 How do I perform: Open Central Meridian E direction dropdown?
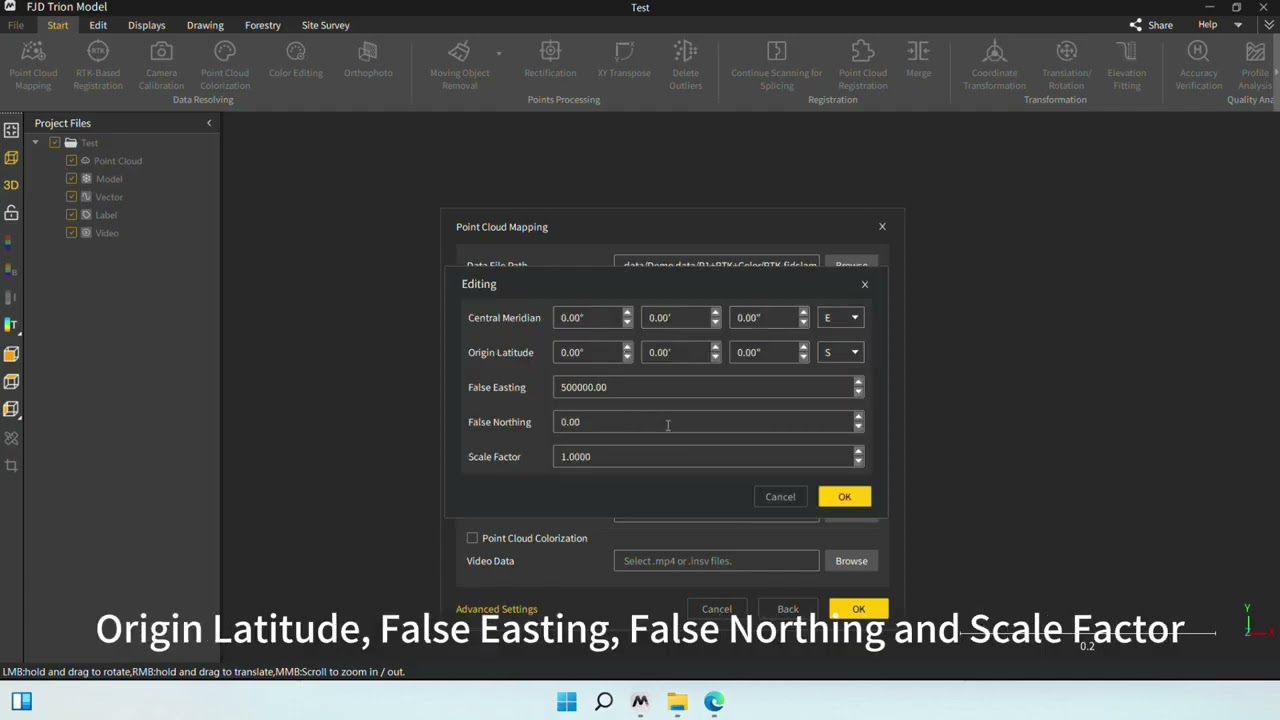[840, 318]
